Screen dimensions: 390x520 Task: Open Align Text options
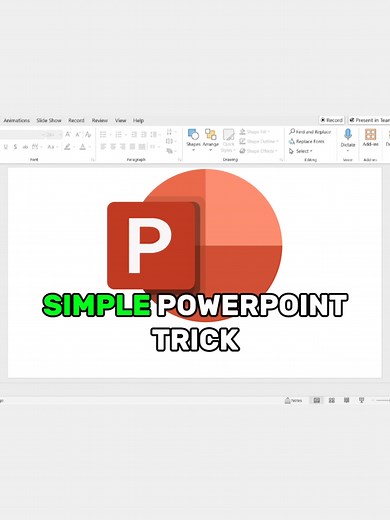(170, 141)
